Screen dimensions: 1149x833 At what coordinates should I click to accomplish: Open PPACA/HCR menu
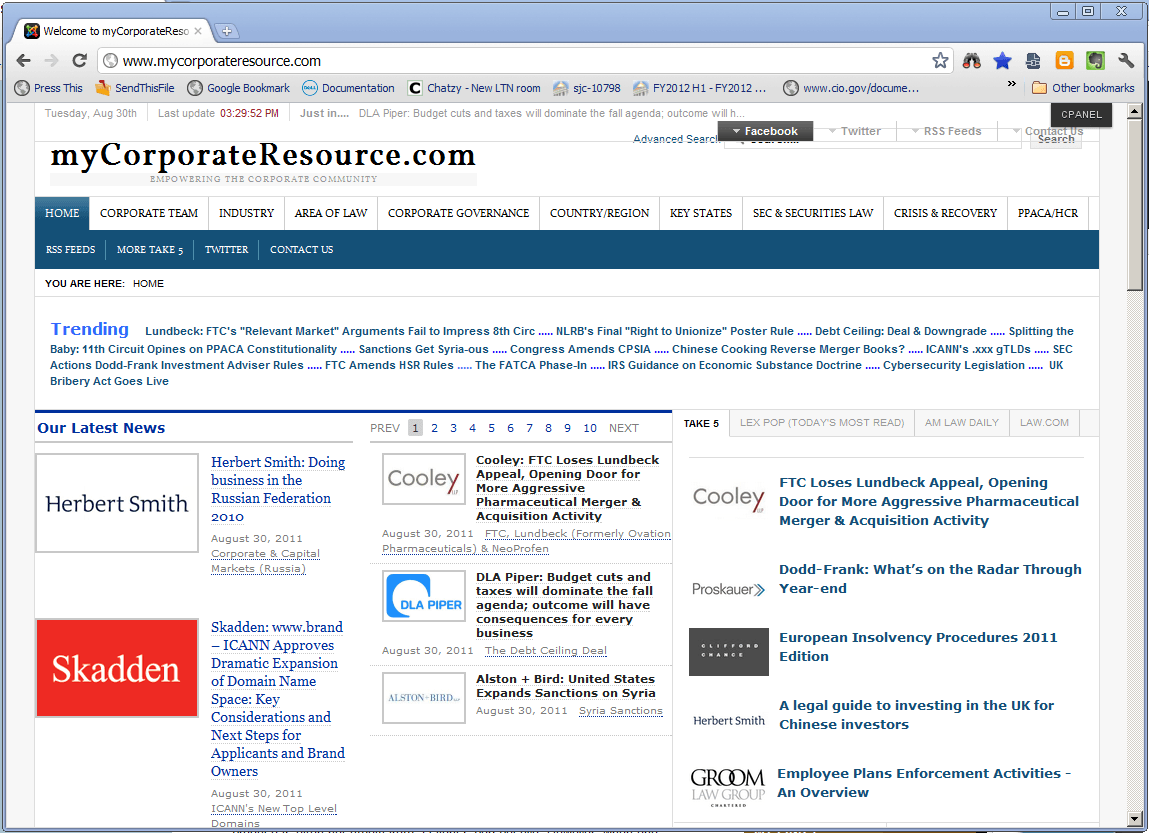1048,213
